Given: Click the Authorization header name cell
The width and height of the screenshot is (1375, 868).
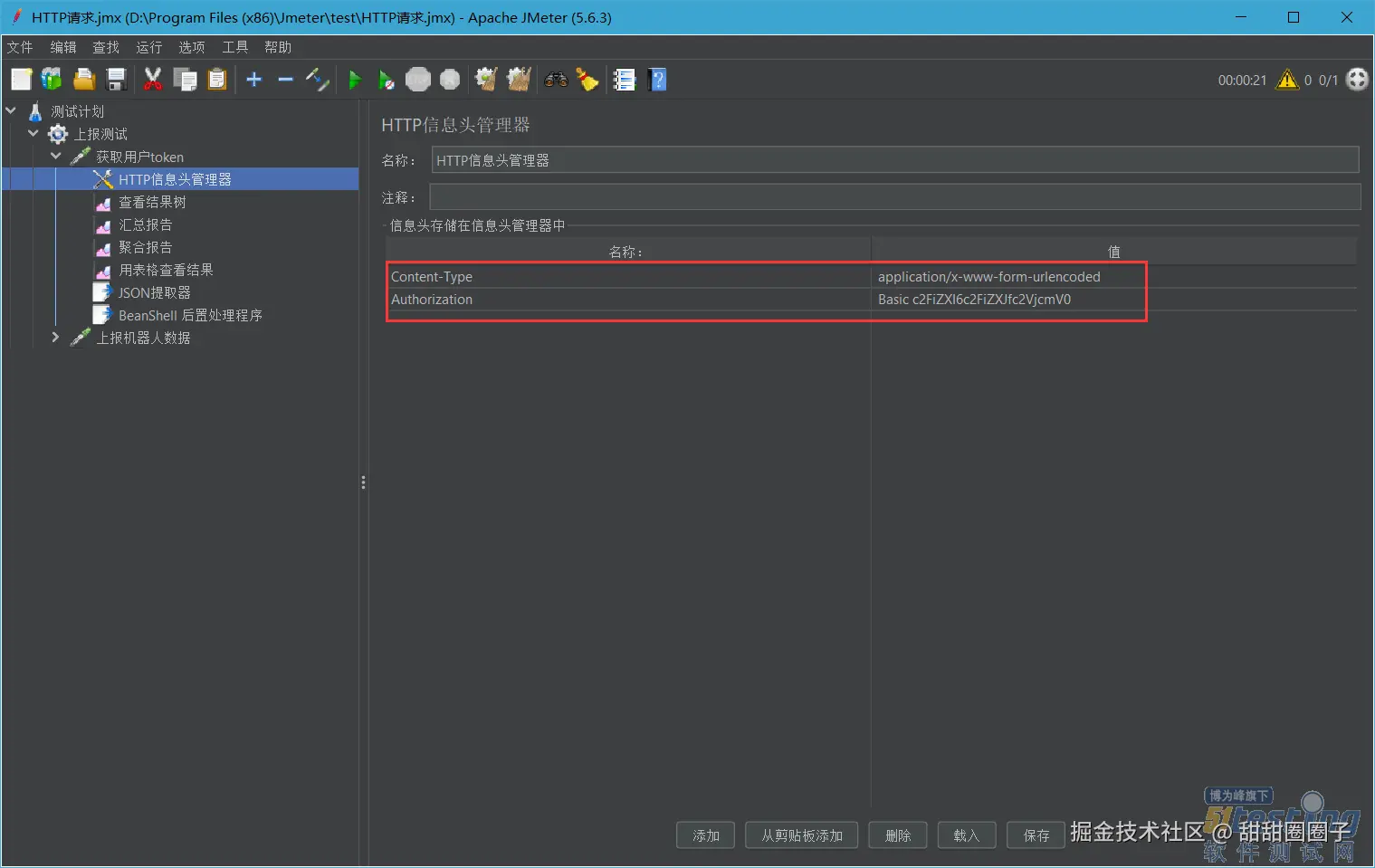Looking at the screenshot, I should click(x=628, y=299).
